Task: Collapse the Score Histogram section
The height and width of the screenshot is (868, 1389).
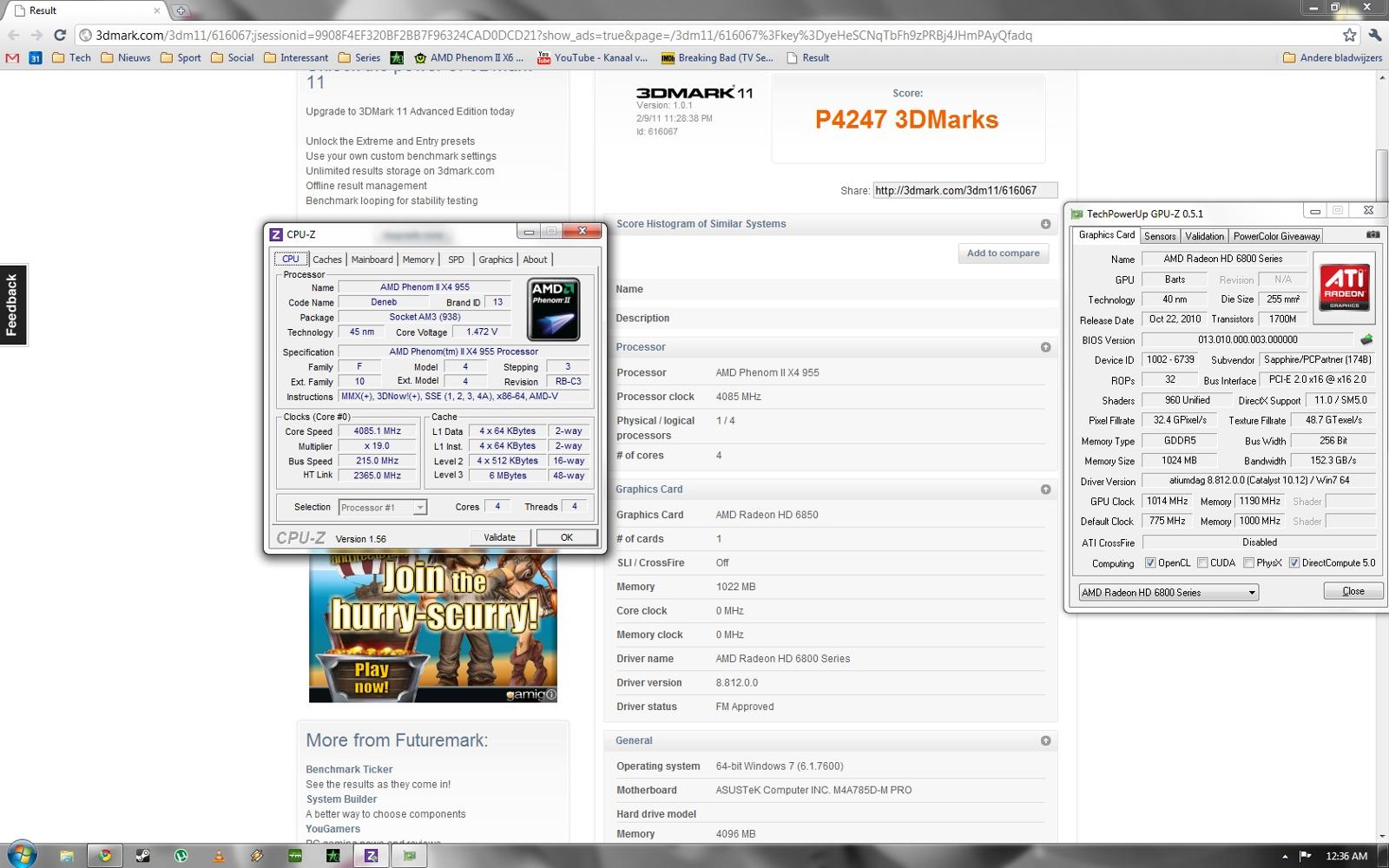Action: click(1045, 224)
